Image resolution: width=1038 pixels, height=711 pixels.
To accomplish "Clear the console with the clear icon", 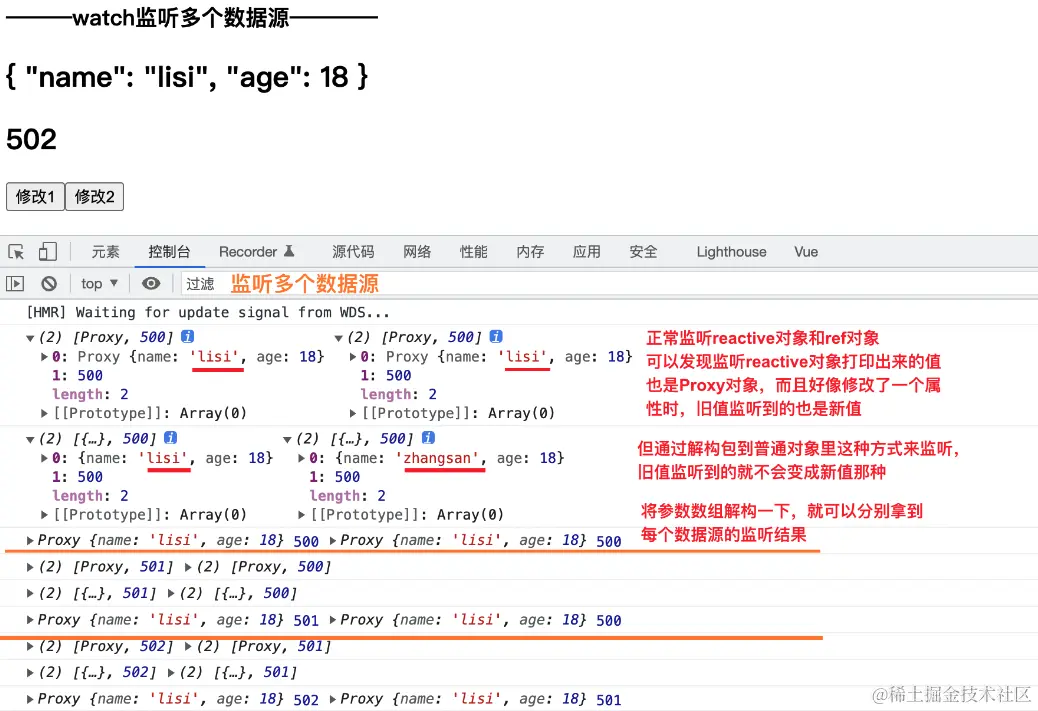I will click(x=50, y=284).
